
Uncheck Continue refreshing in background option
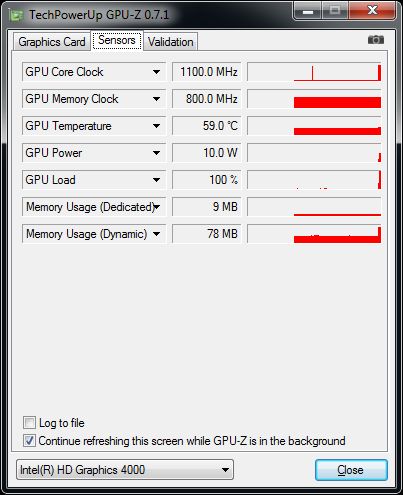point(29,440)
